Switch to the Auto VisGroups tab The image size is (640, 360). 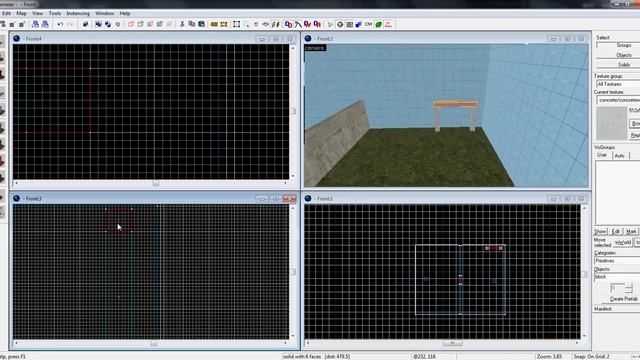click(620, 156)
